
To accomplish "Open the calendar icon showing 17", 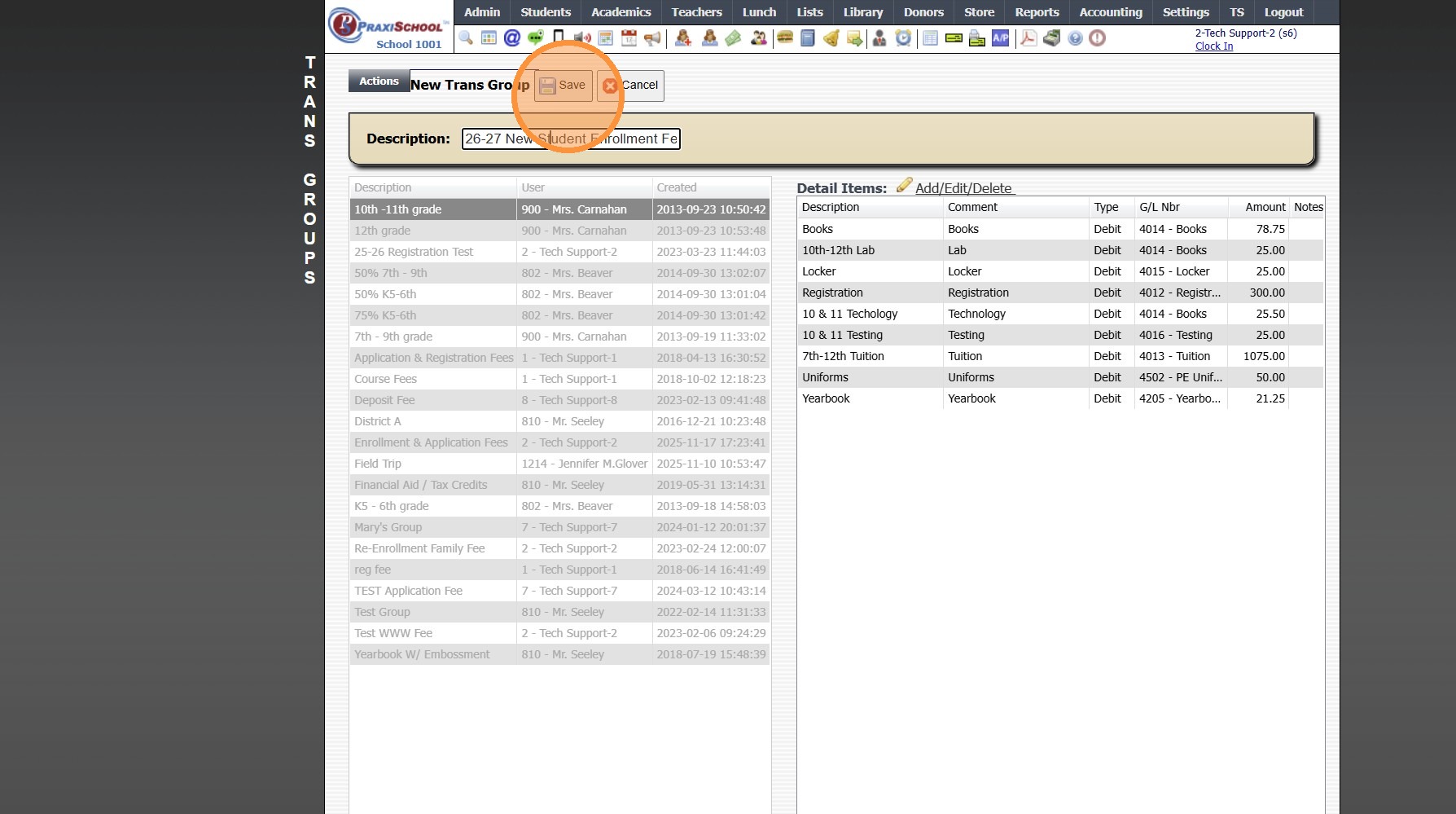I will point(629,38).
